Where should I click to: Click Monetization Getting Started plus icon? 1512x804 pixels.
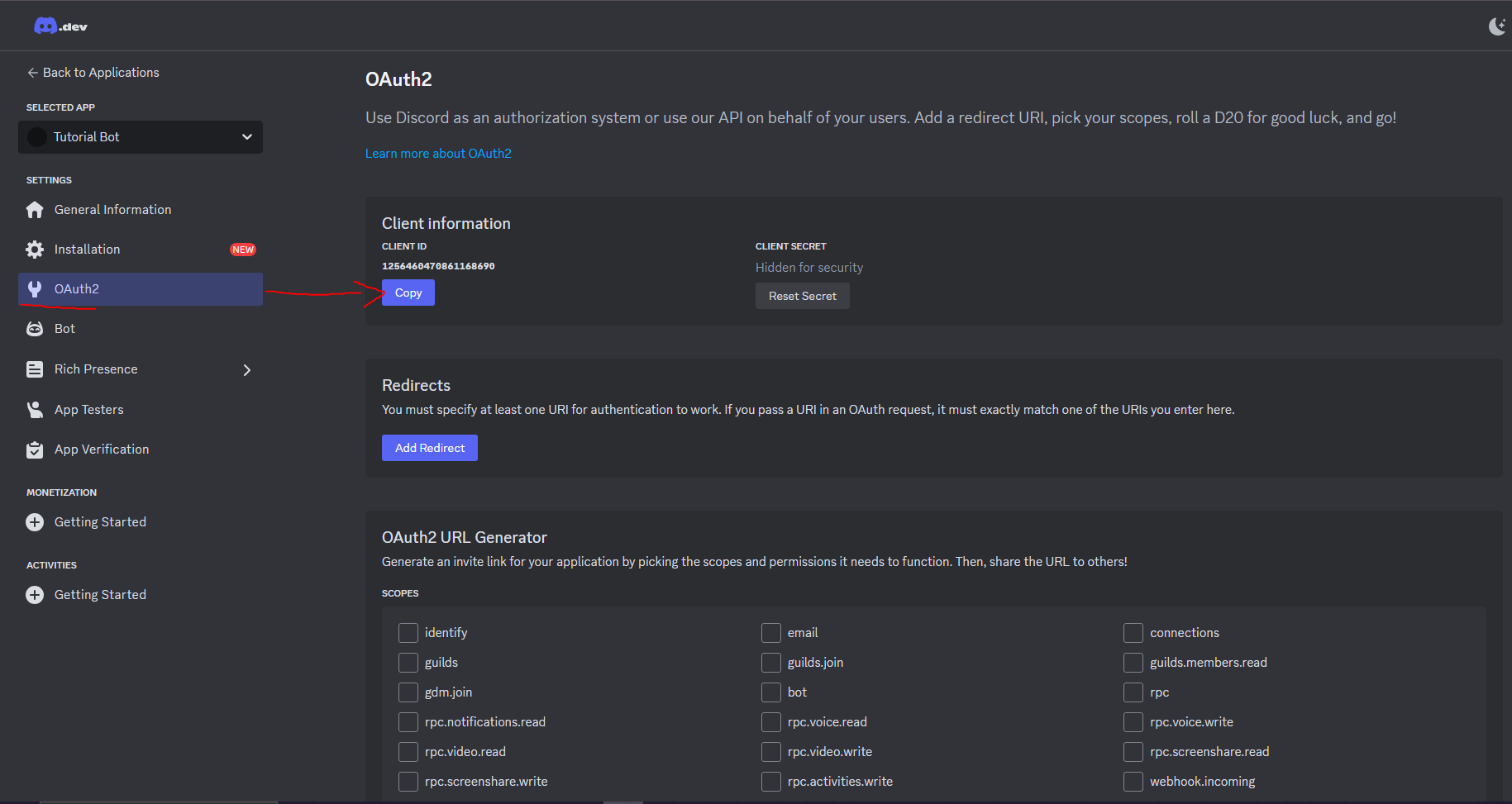35,522
